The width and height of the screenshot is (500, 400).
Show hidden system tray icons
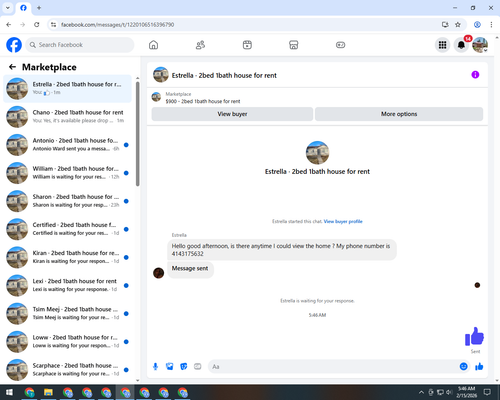pos(421,392)
